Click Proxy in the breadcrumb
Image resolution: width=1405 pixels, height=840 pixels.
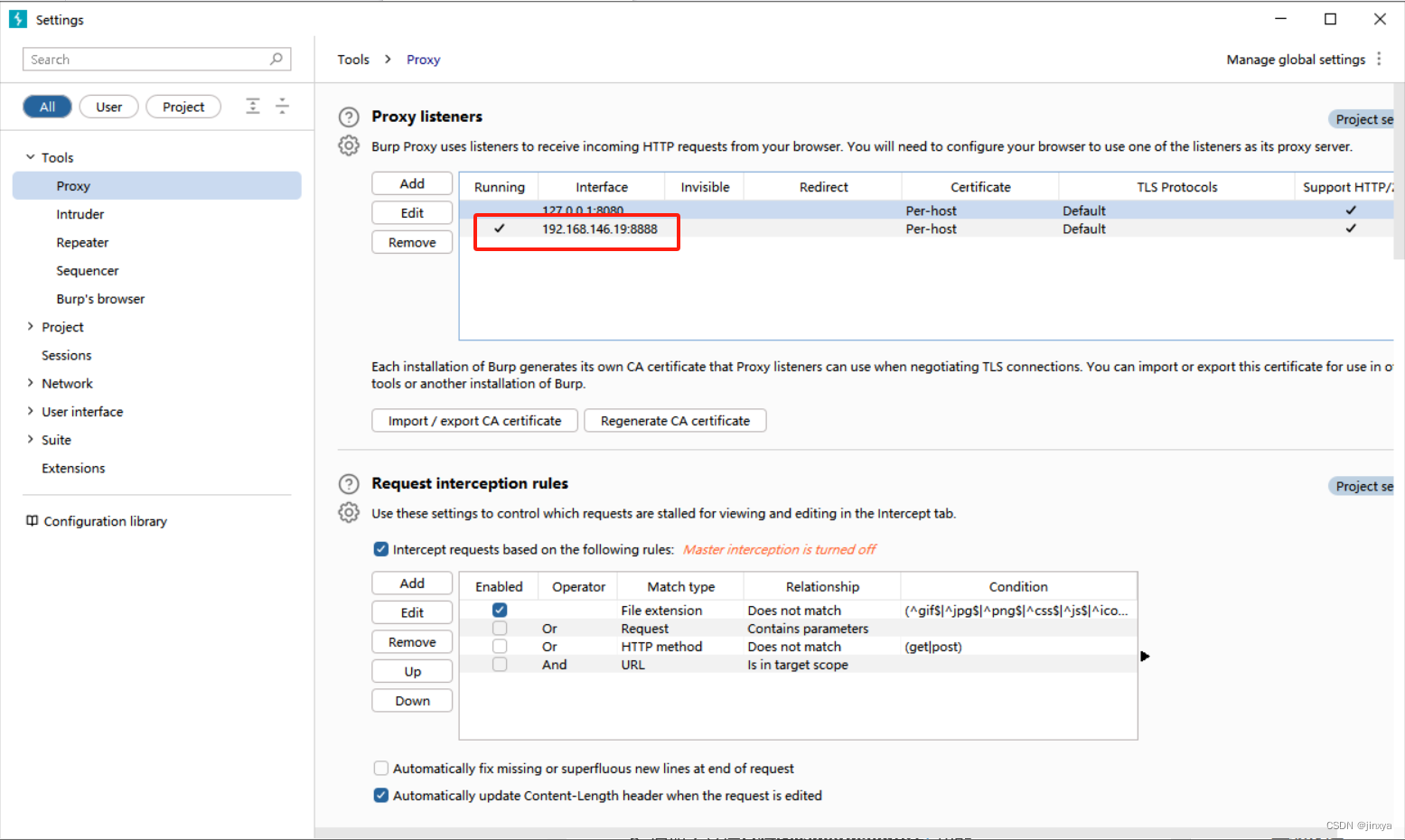(x=423, y=60)
